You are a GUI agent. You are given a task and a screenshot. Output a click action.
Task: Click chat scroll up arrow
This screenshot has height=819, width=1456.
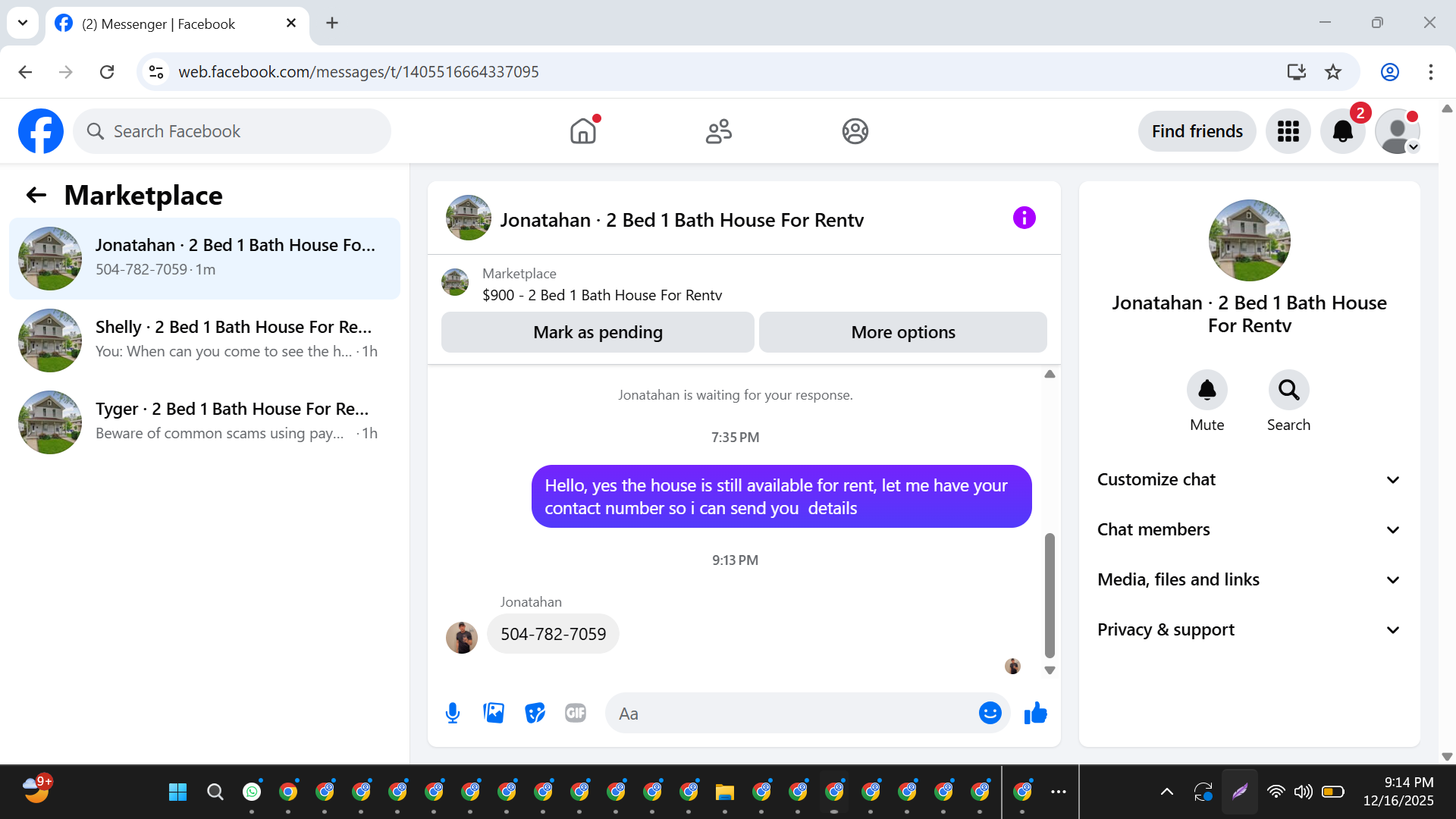point(1050,374)
